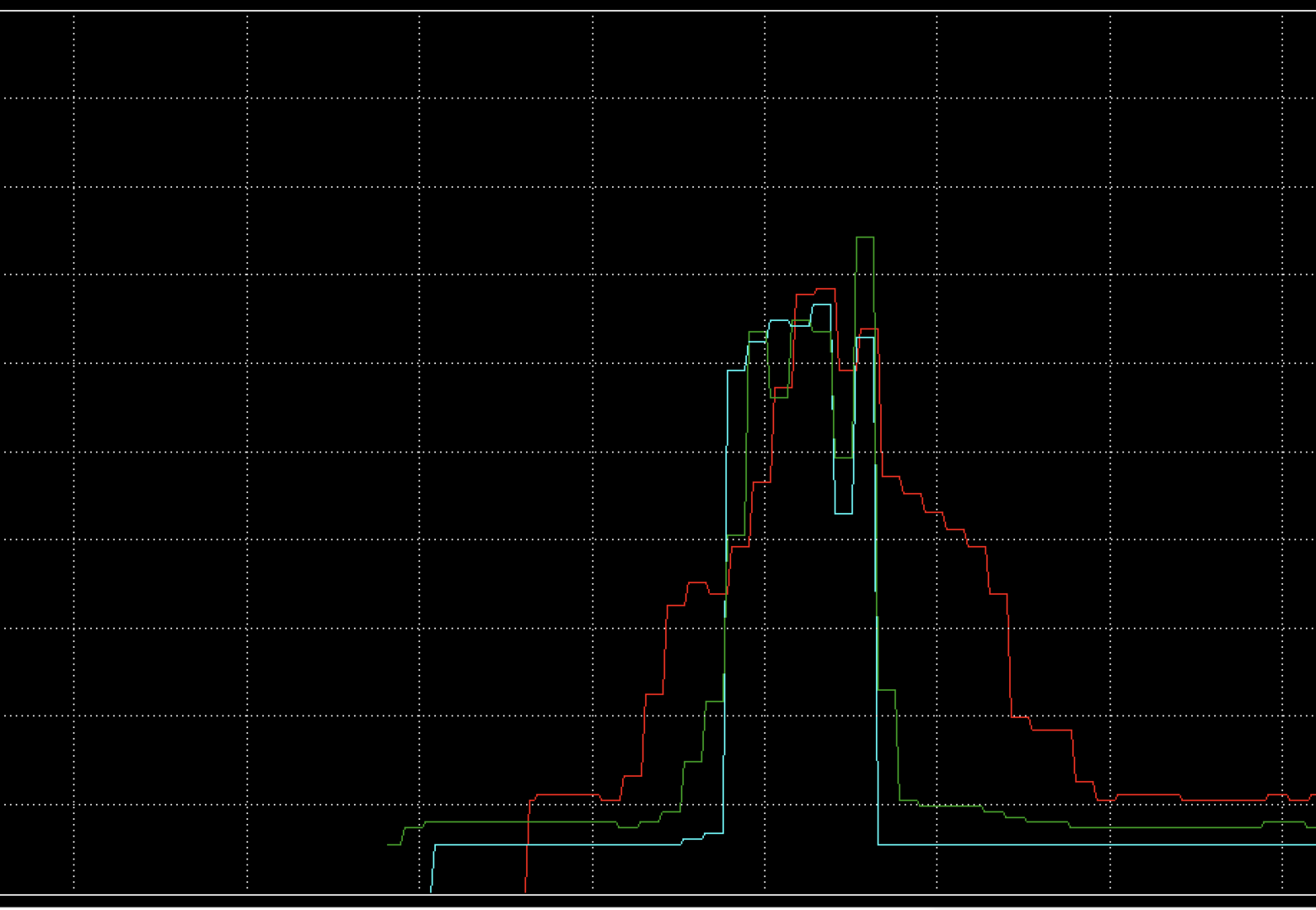Click the first cyan step after its steep rise

(x=736, y=371)
